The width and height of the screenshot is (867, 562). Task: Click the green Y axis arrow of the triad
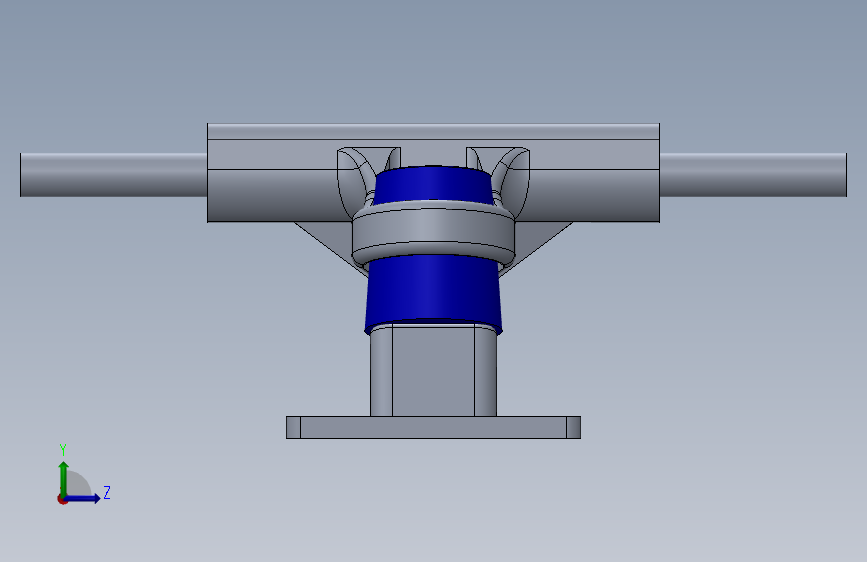tap(64, 479)
